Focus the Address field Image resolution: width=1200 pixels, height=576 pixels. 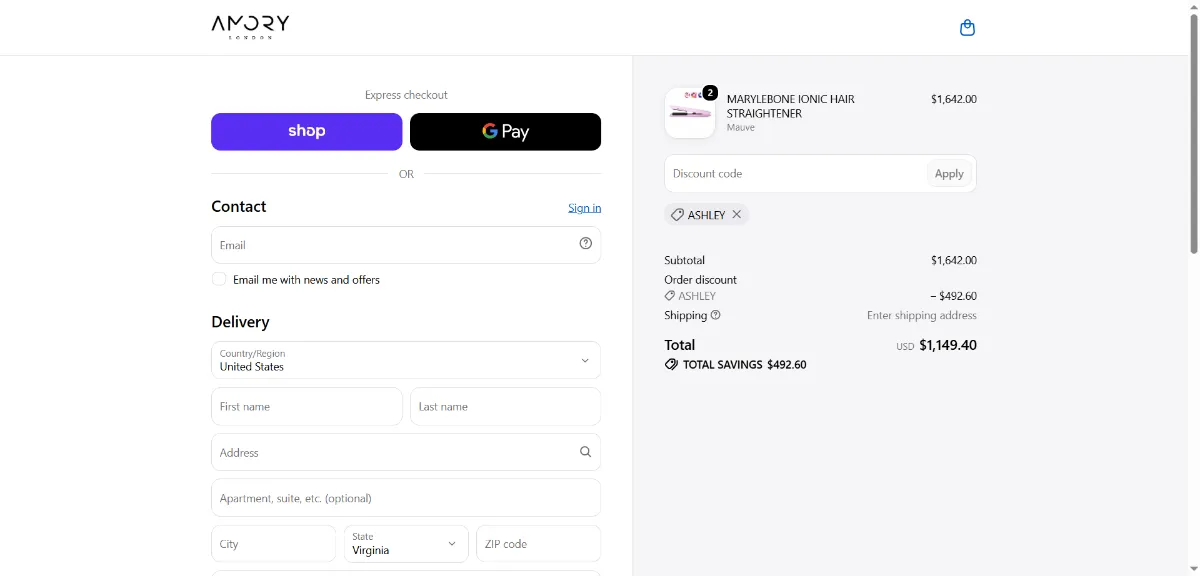(406, 452)
